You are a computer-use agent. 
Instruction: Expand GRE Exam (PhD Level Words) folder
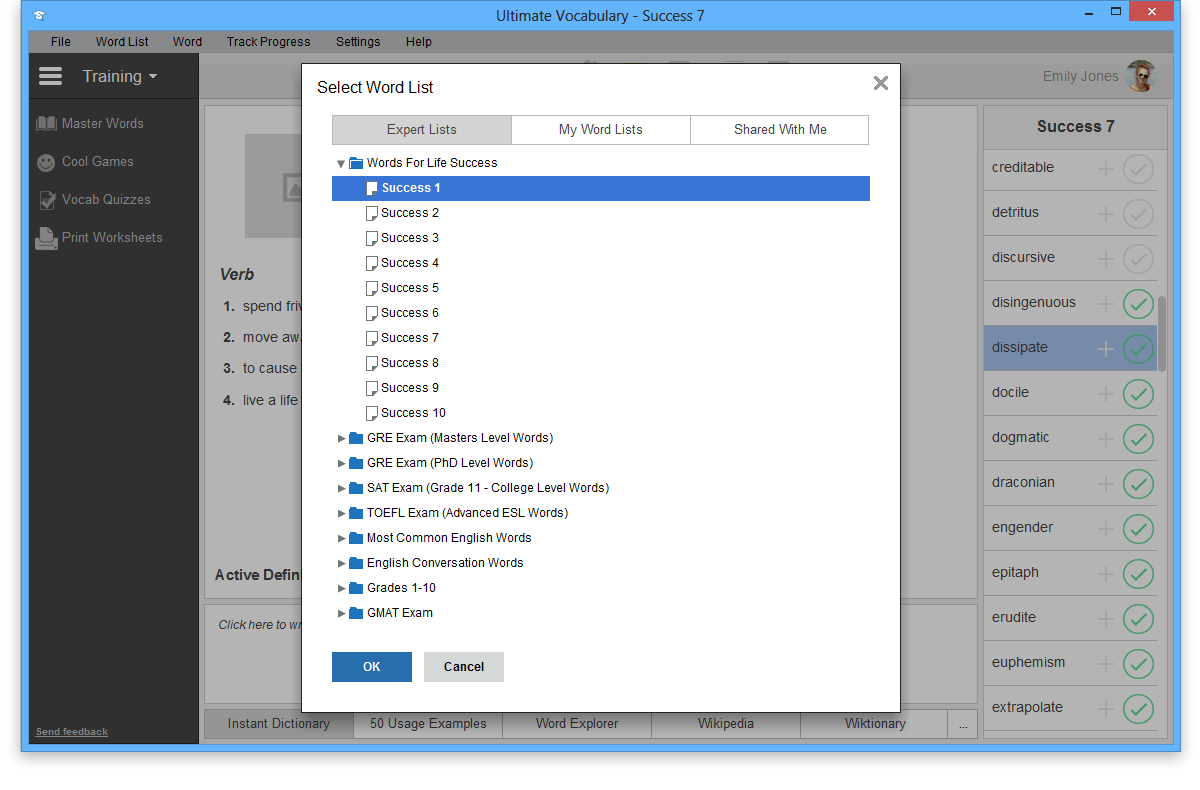(x=341, y=463)
